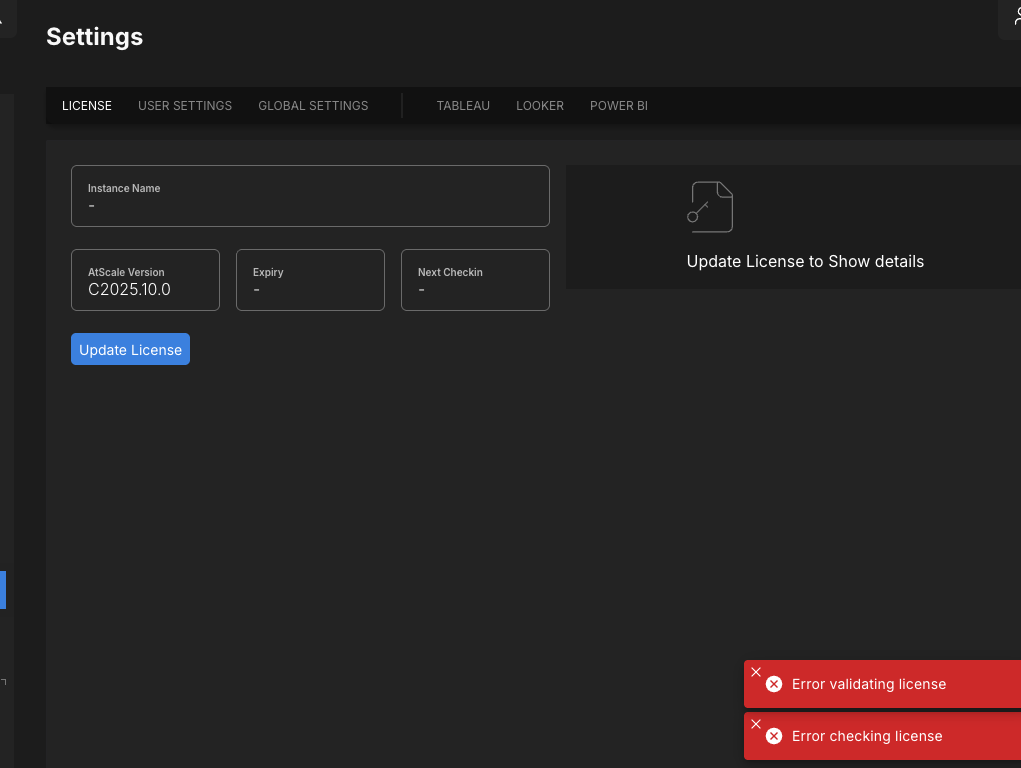The height and width of the screenshot is (768, 1021).
Task: Click the Instance Name field
Action: pos(310,196)
